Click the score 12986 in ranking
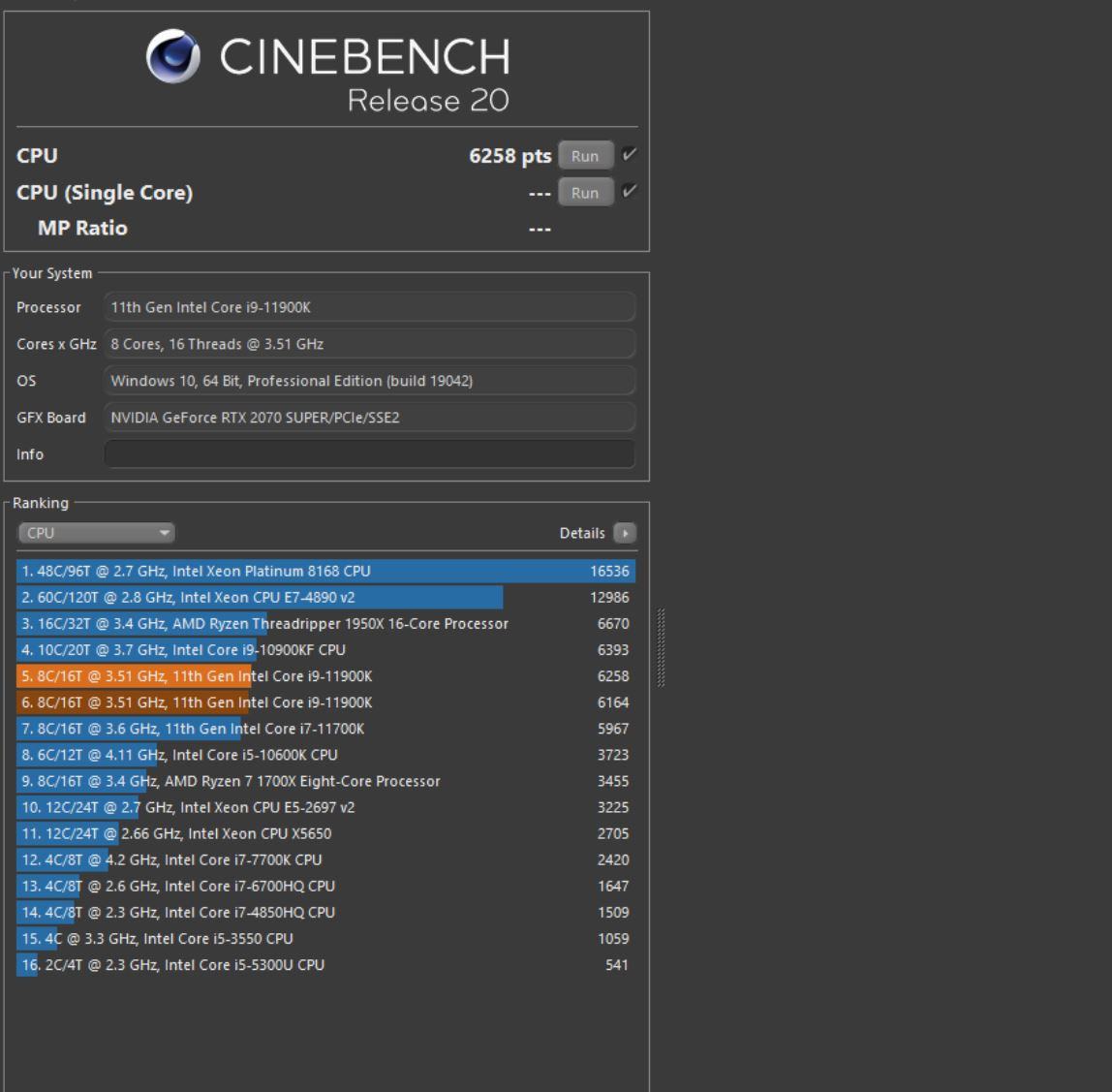Viewport: 1112px width, 1092px height. tap(609, 598)
